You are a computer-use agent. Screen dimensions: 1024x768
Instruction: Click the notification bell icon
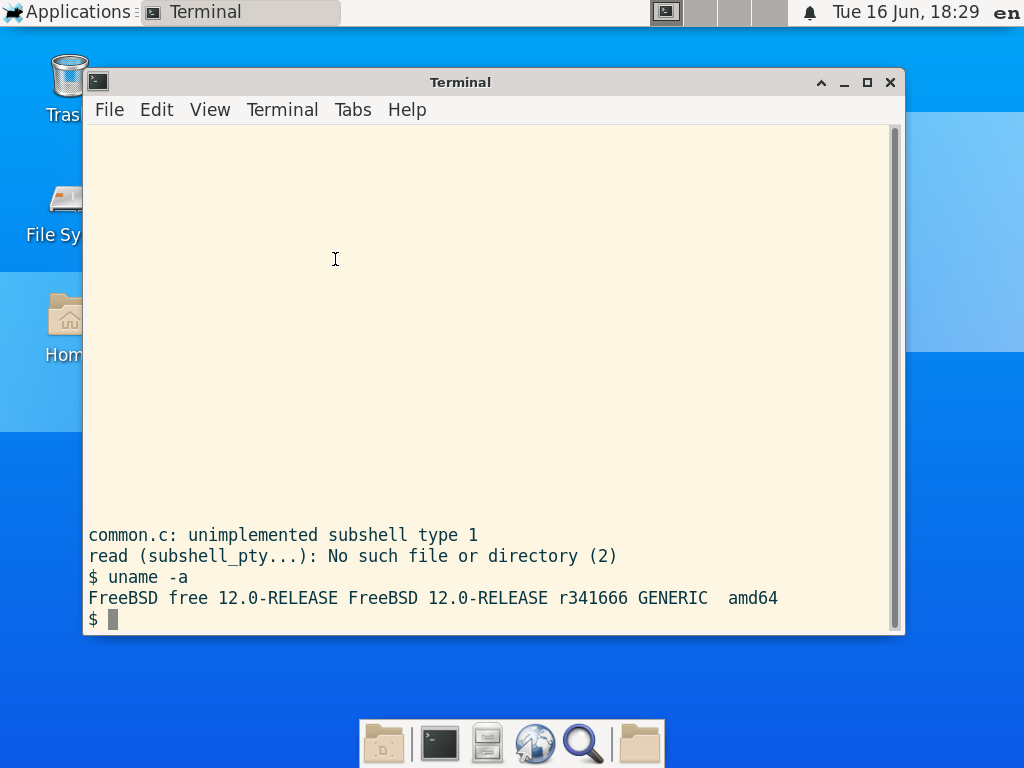[810, 13]
